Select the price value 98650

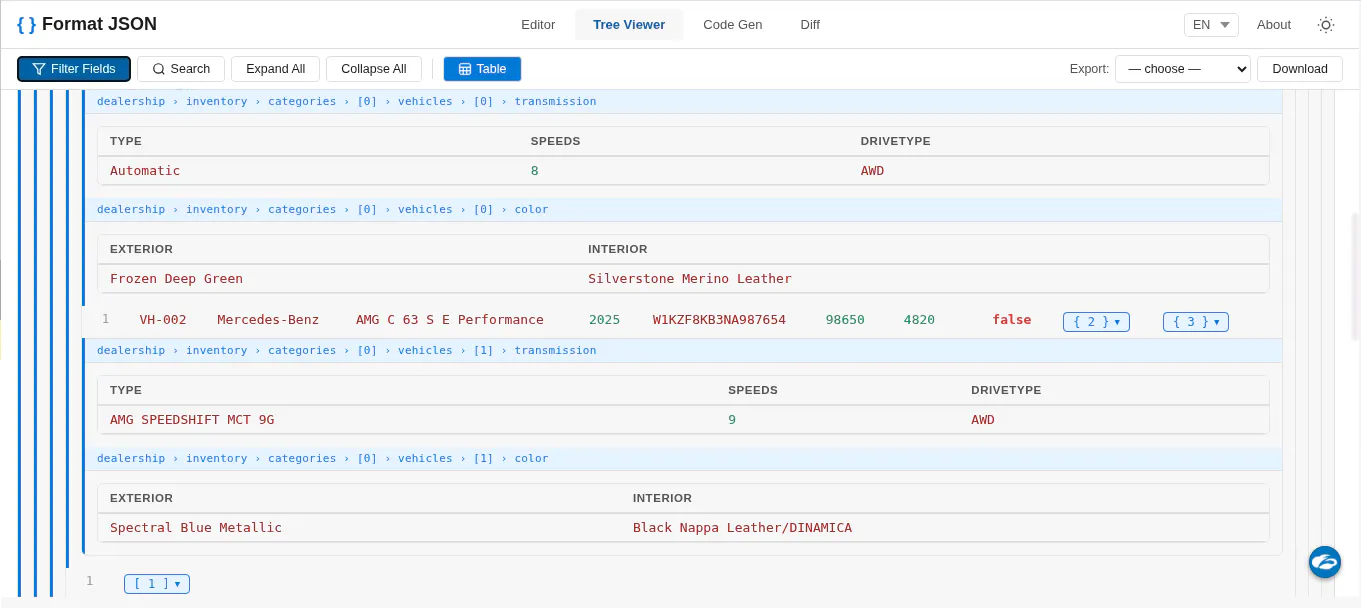pos(845,320)
